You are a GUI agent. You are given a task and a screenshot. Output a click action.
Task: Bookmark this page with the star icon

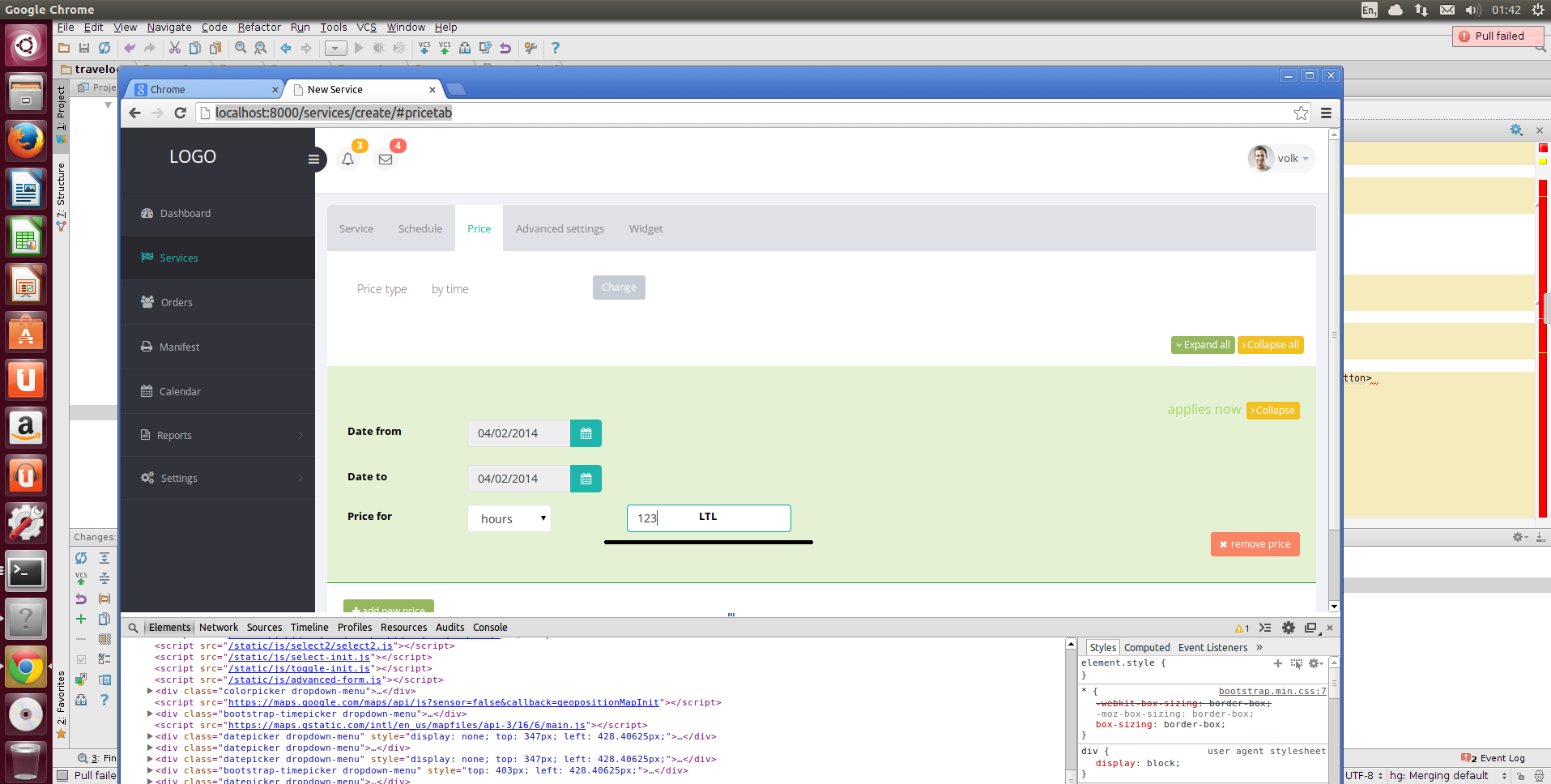[1301, 113]
